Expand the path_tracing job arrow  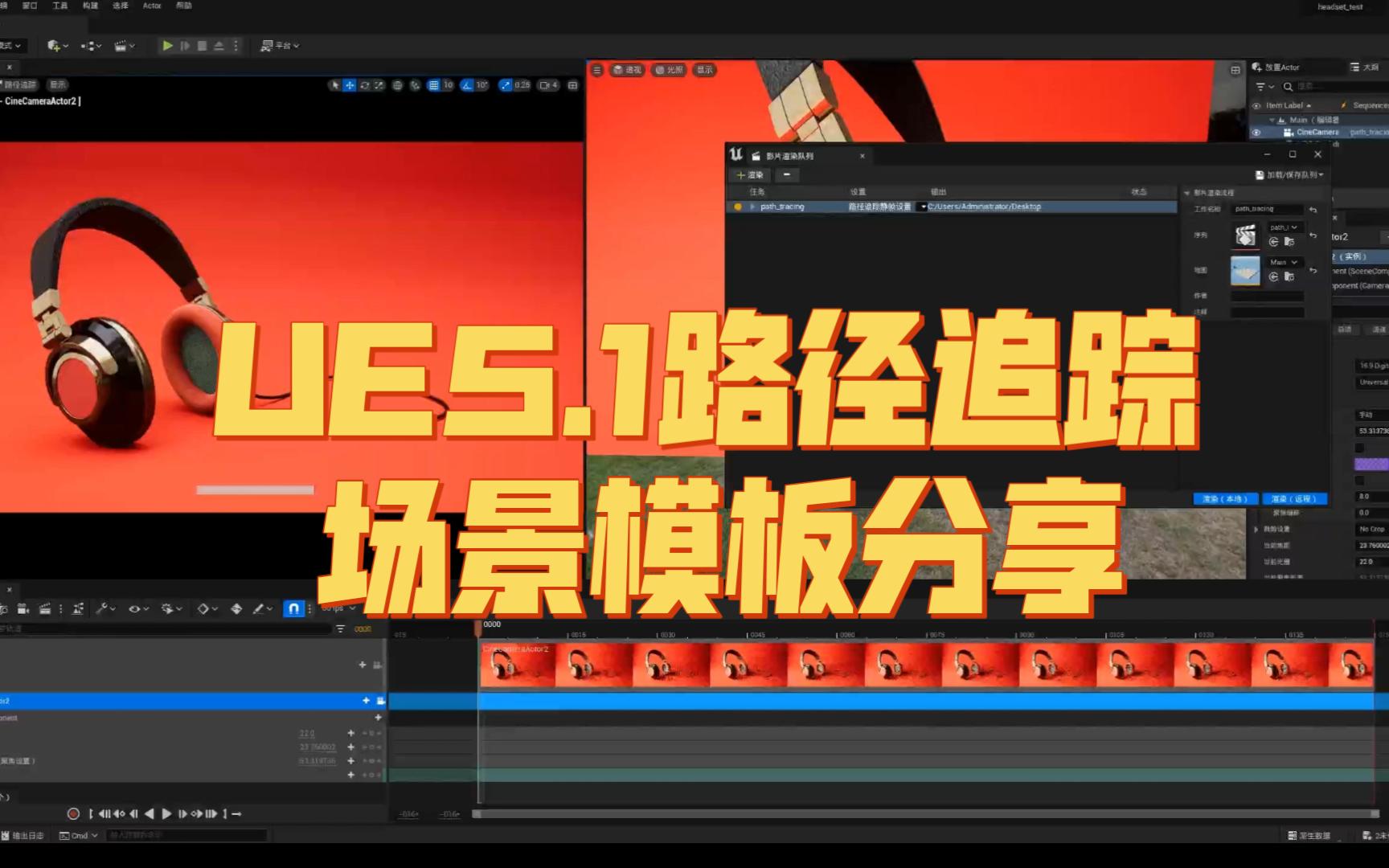point(752,207)
